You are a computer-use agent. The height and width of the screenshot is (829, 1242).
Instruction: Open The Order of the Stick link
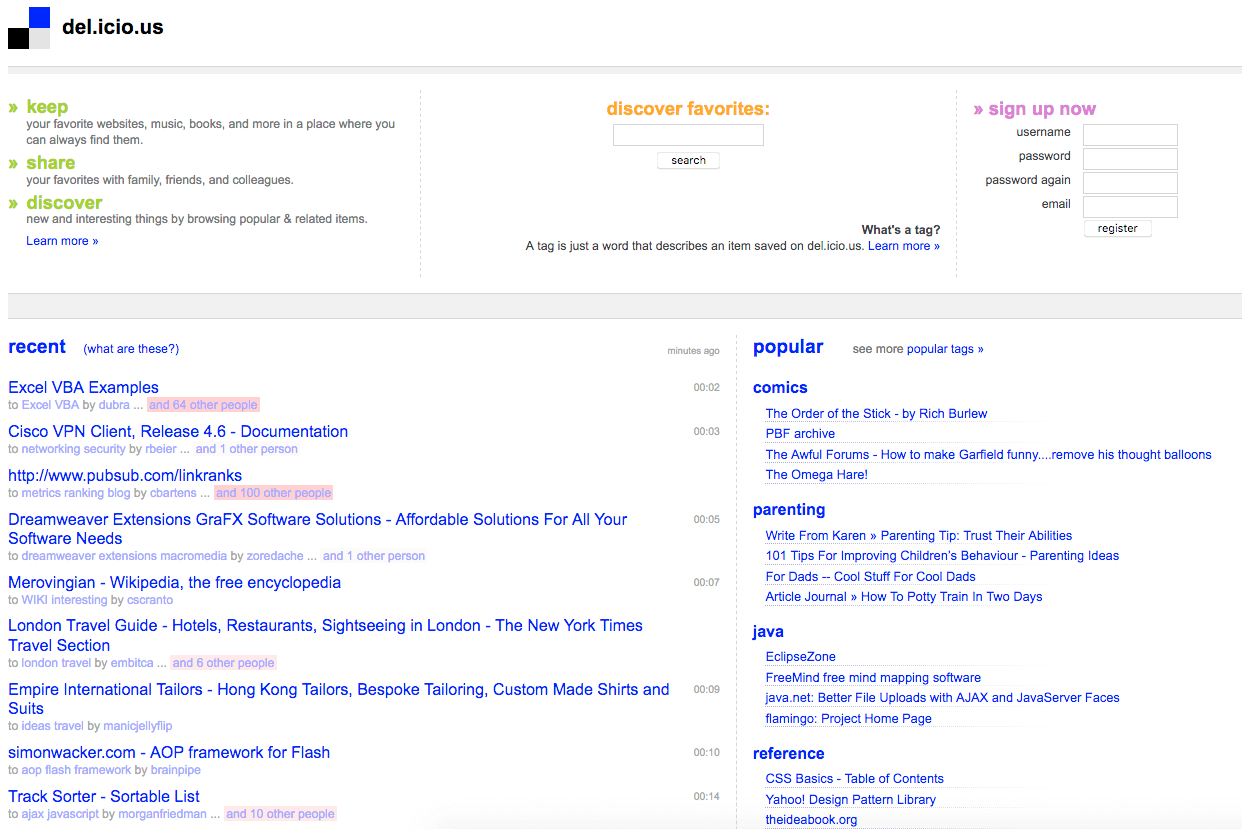876,414
